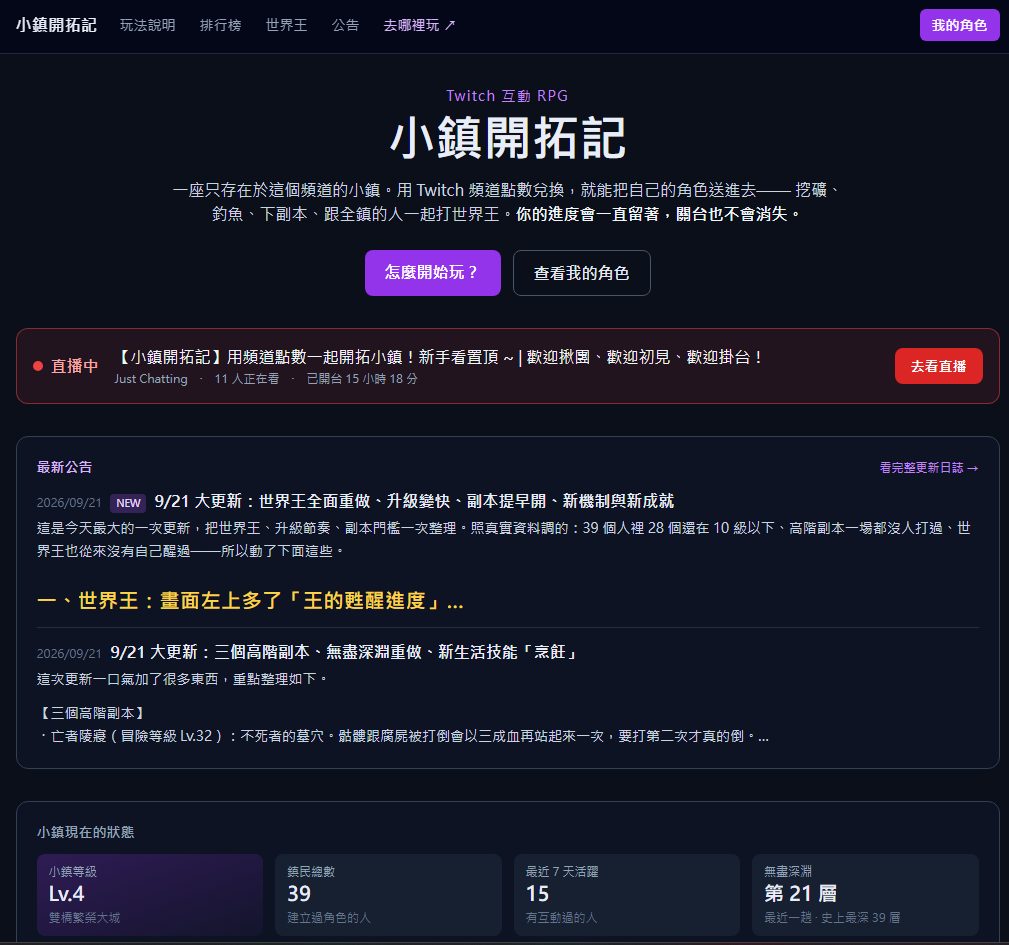Click the 小鎮開拓記 site logo

point(56,25)
